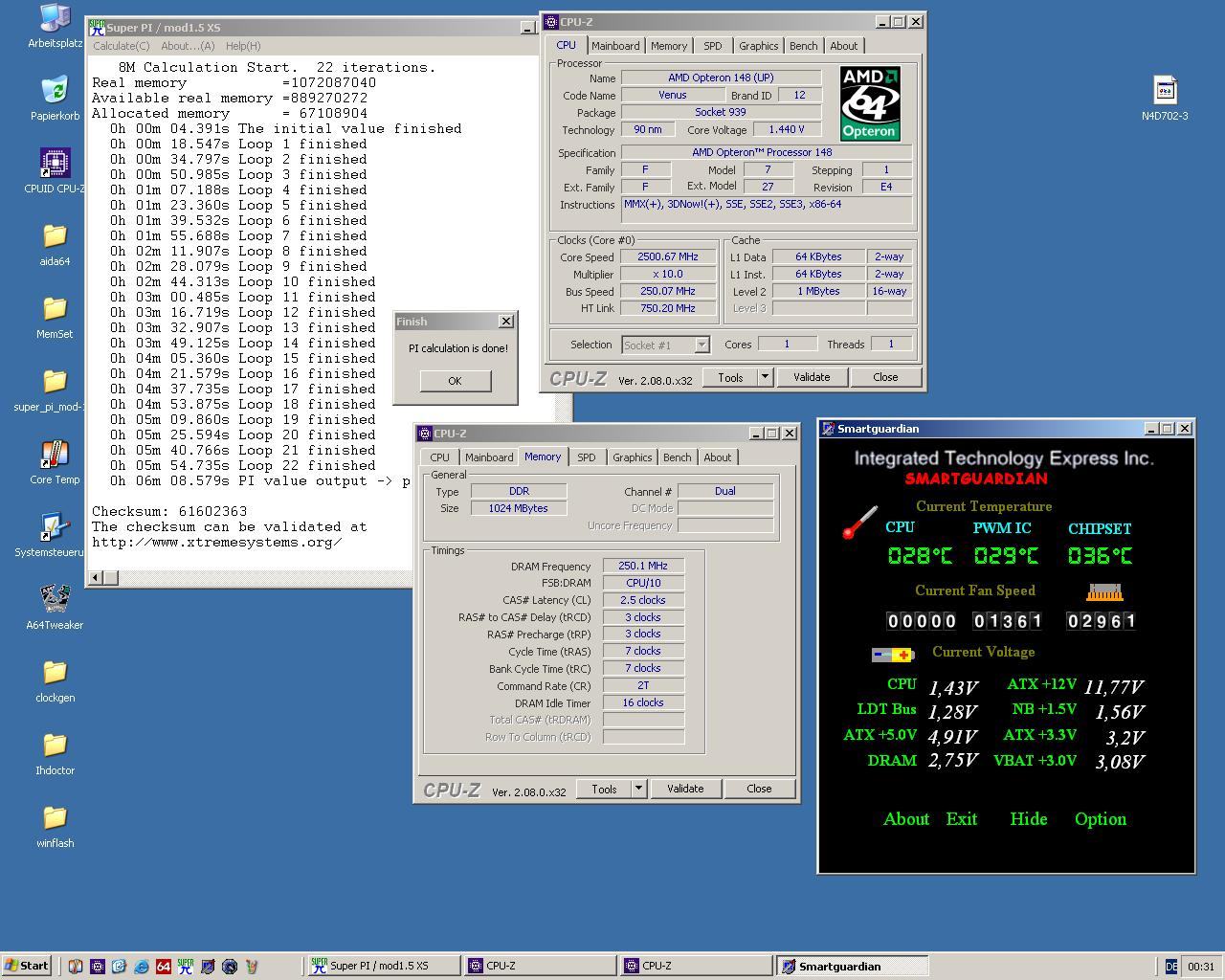The width and height of the screenshot is (1225, 980).
Task: Click Tools button in top CPU-Z window
Action: pyautogui.click(x=730, y=377)
